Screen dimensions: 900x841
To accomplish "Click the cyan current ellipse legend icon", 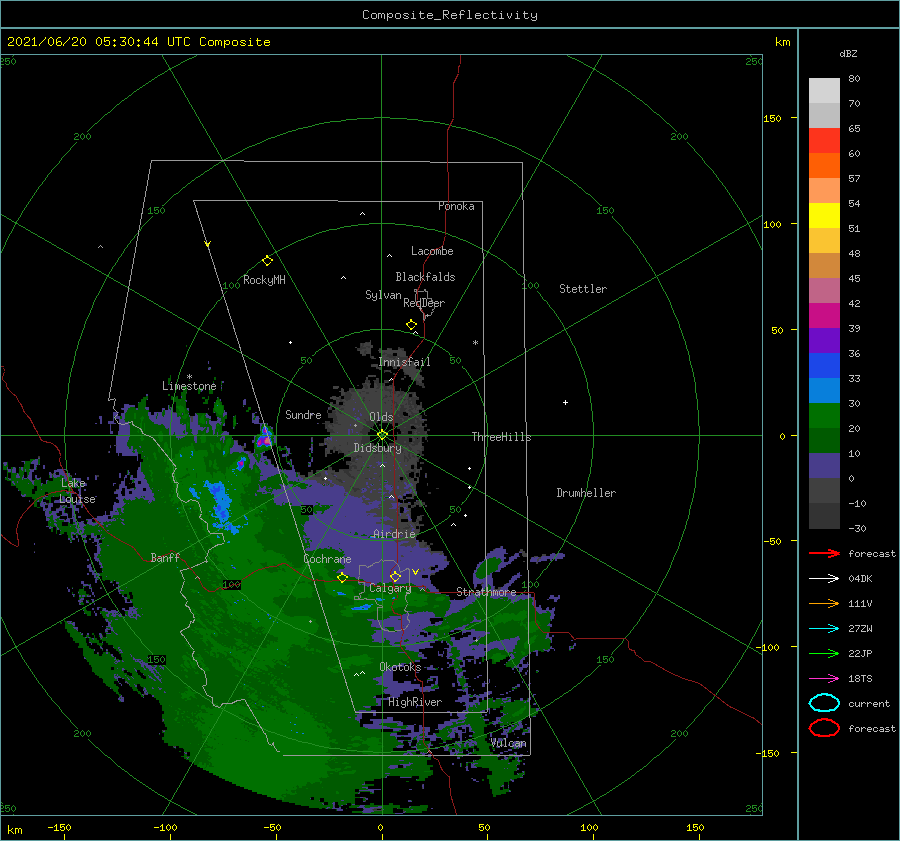I will pos(824,703).
